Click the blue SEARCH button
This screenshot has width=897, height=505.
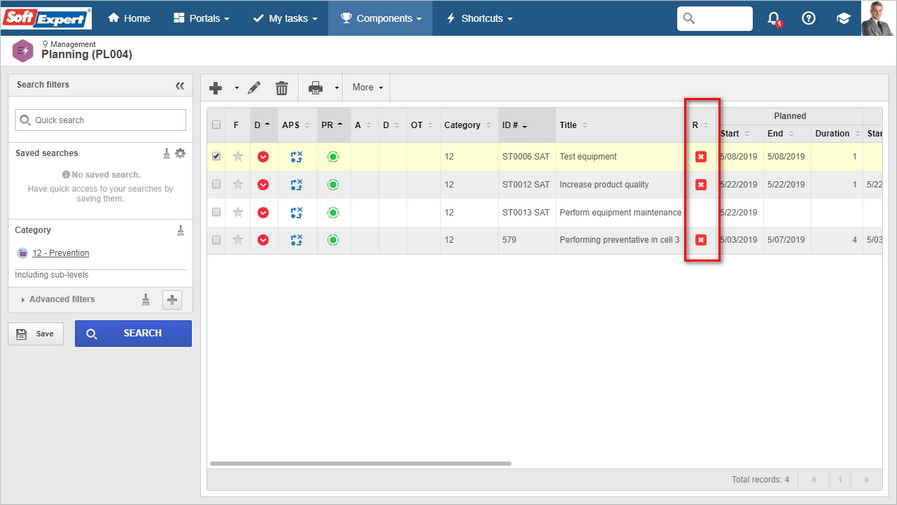pyautogui.click(x=133, y=333)
